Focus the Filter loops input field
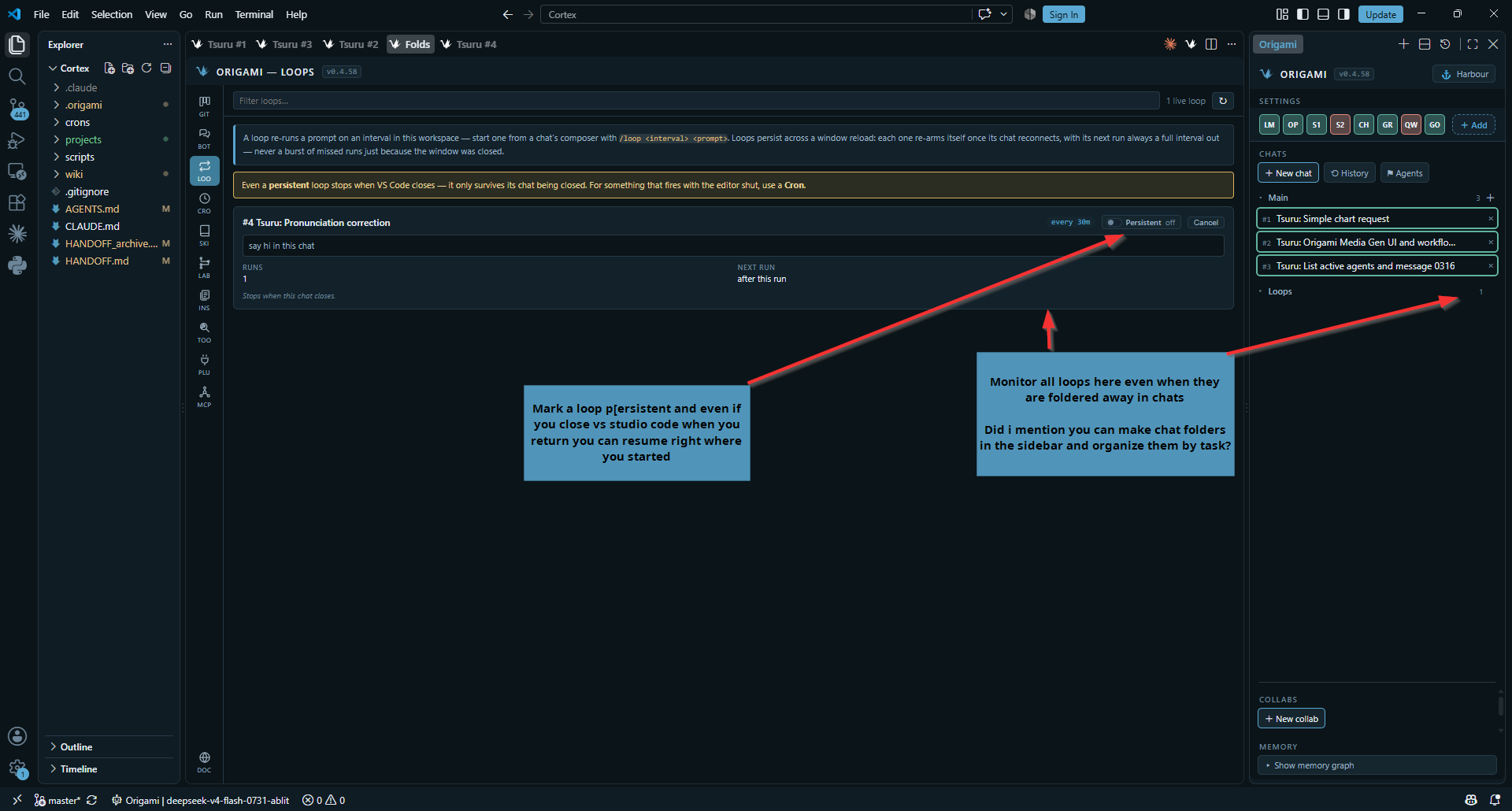Viewport: 1512px width, 811px height. [x=696, y=101]
